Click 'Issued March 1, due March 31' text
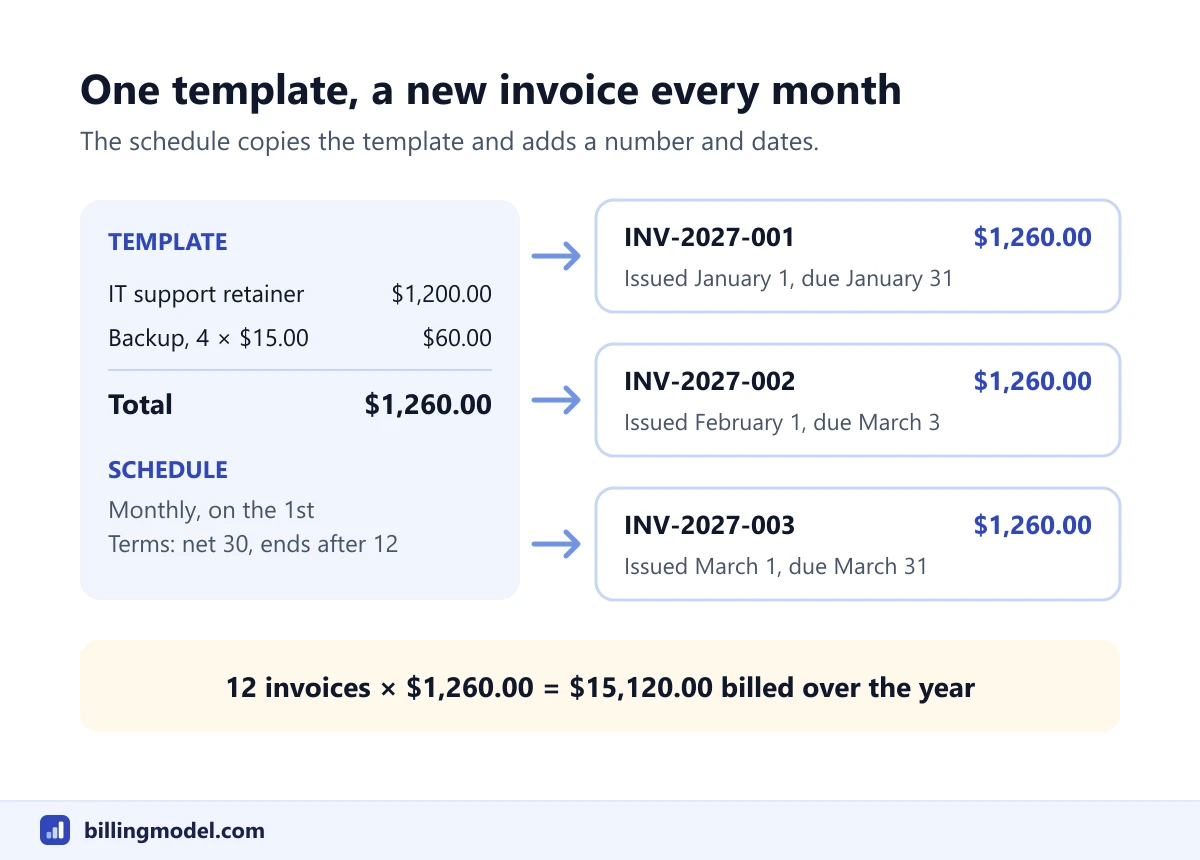Image resolution: width=1200 pixels, height=860 pixels. point(776,566)
